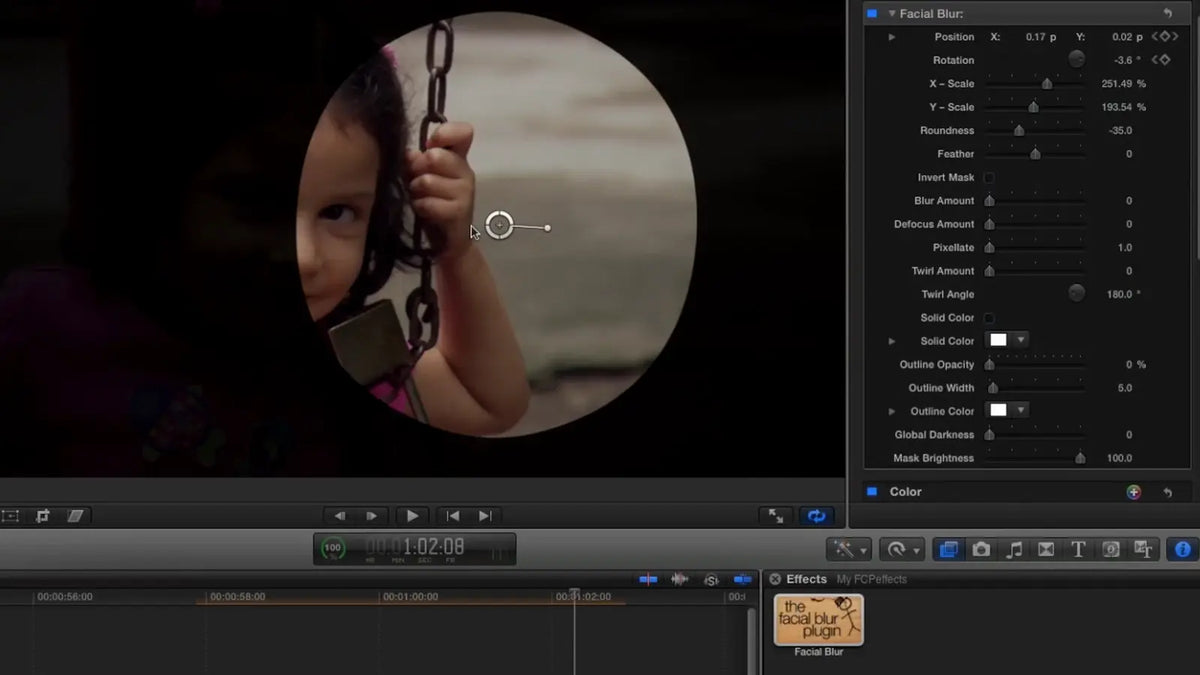Disable the Facial Blur effect checkbox
The width and height of the screenshot is (1200, 675).
tap(872, 13)
